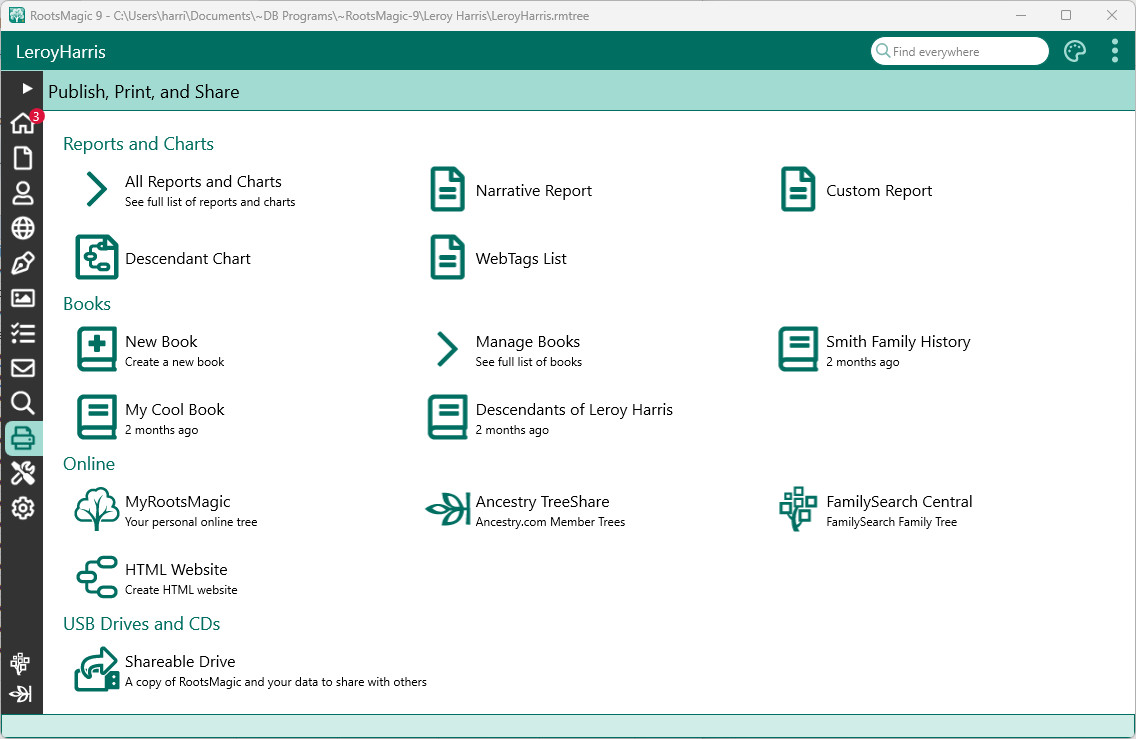Screen dimensions: 1136x739
Task: Expand All Reports and Charts list
Action: pyautogui.click(x=203, y=189)
